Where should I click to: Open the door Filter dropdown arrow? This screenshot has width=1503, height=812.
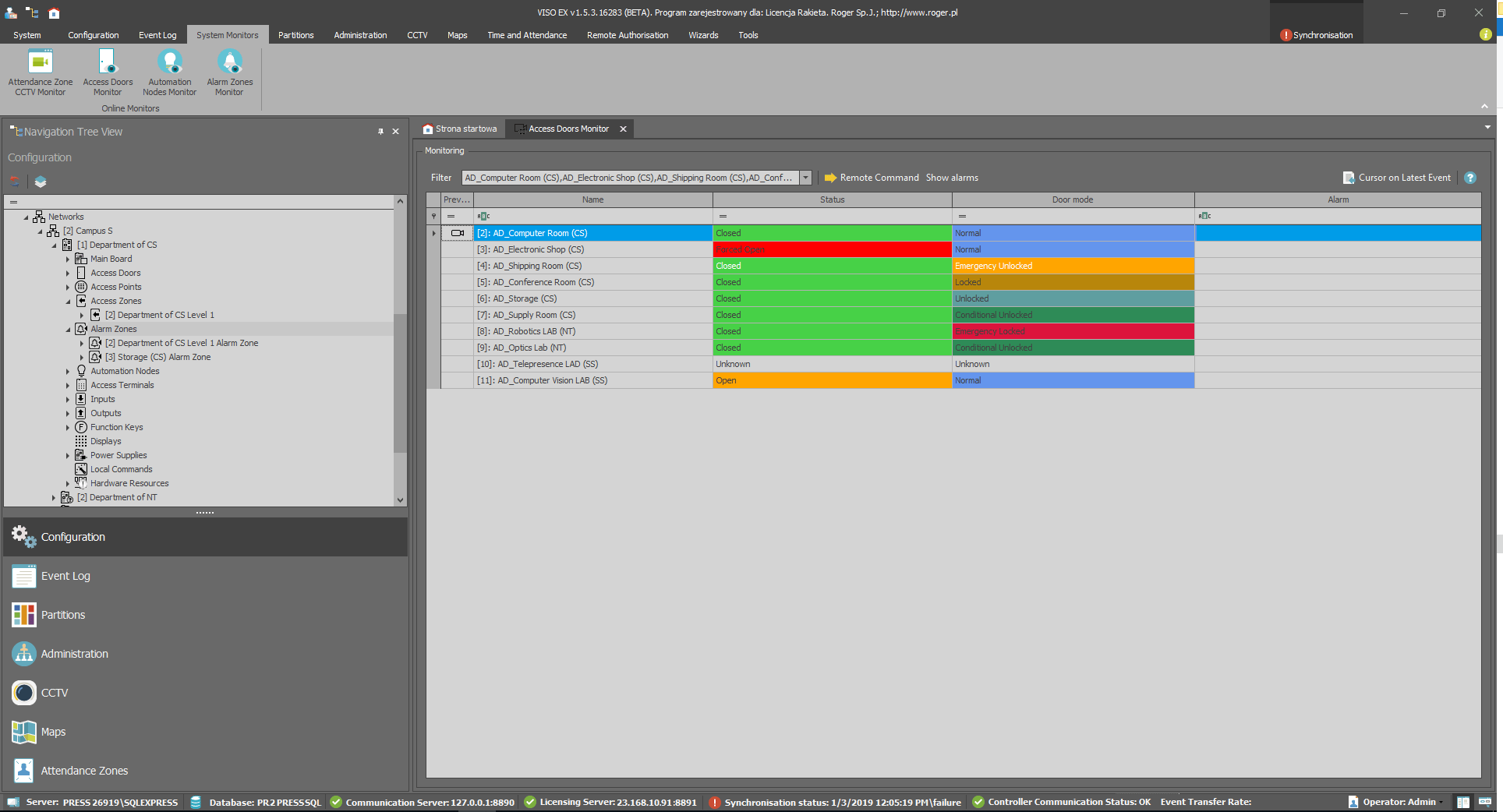click(x=805, y=178)
